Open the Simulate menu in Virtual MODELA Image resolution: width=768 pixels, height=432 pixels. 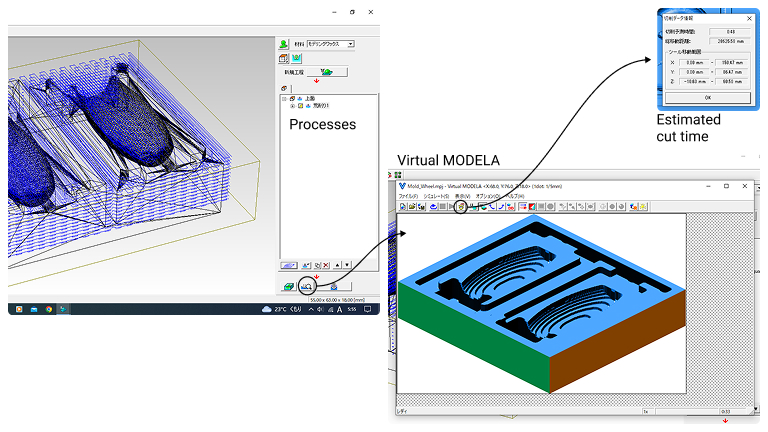436,196
